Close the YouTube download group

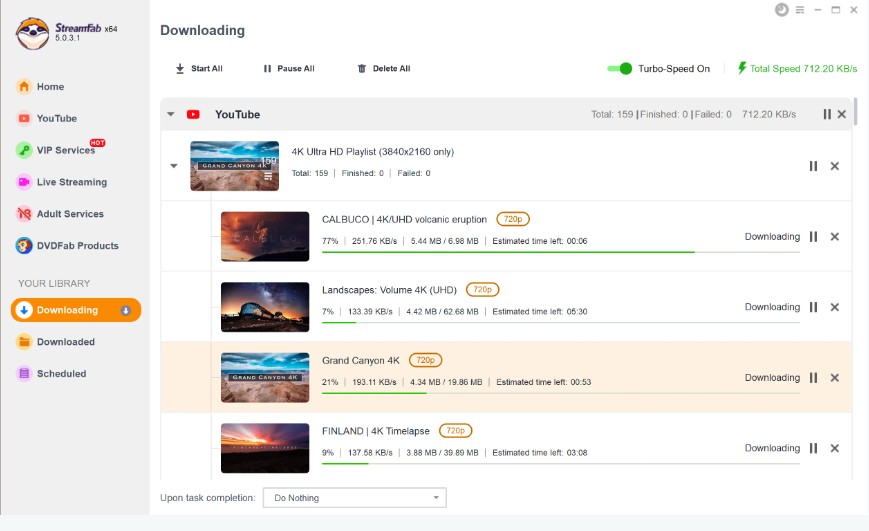pyautogui.click(x=842, y=114)
